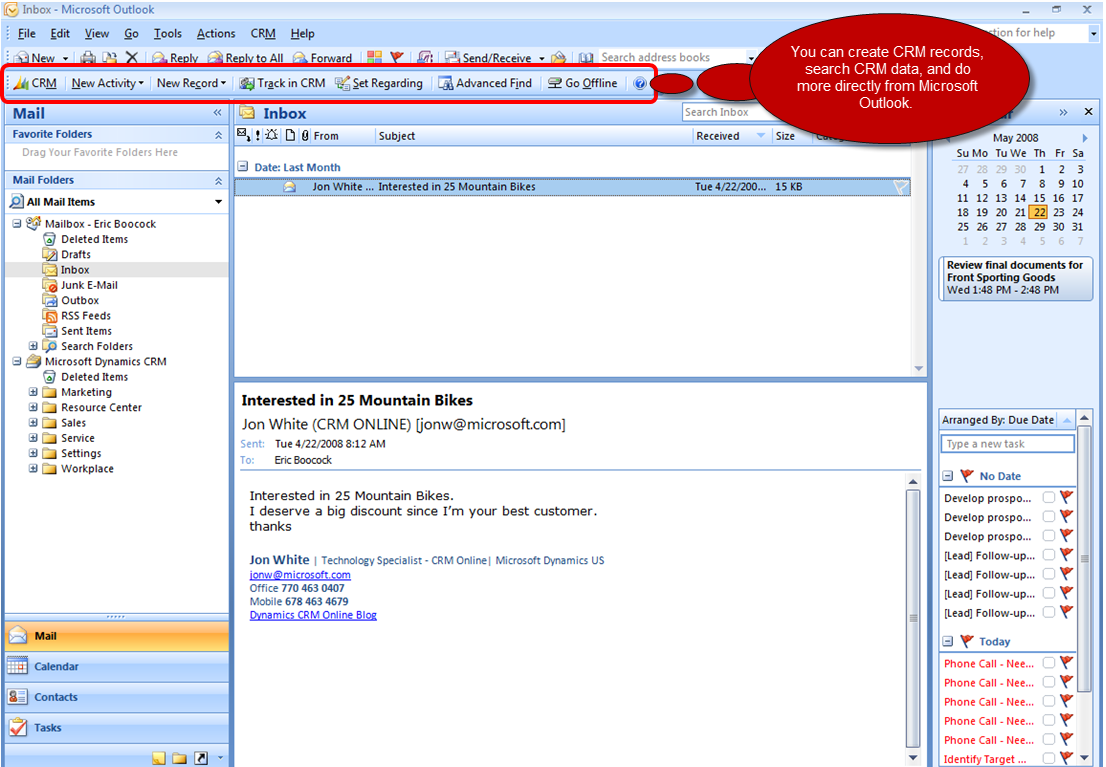Viewport: 1106px width, 767px height.
Task: Open the Shortcuts icon in the navigation footer
Action: coord(201,758)
